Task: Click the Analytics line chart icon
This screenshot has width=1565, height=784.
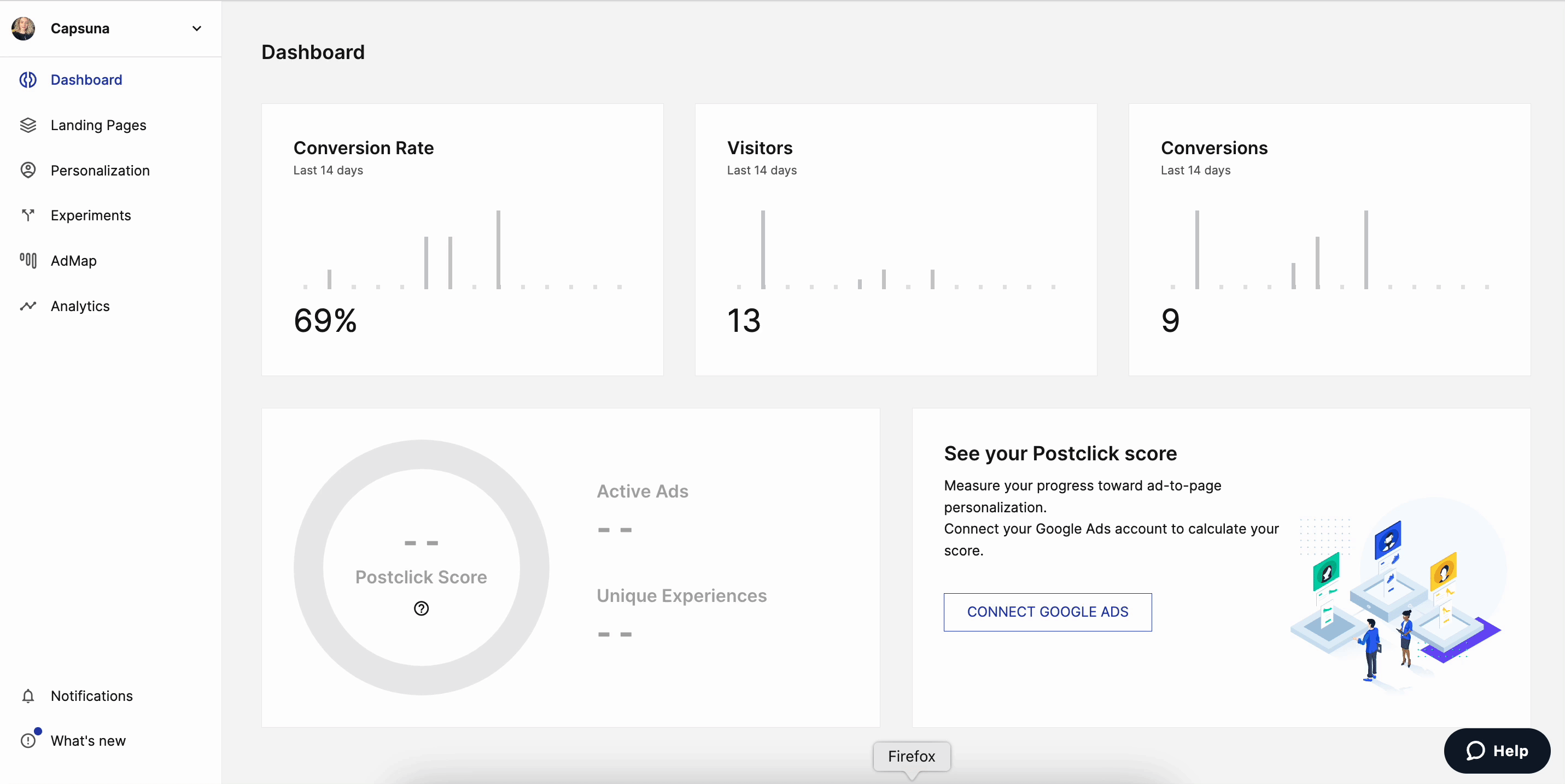Action: tap(28, 306)
